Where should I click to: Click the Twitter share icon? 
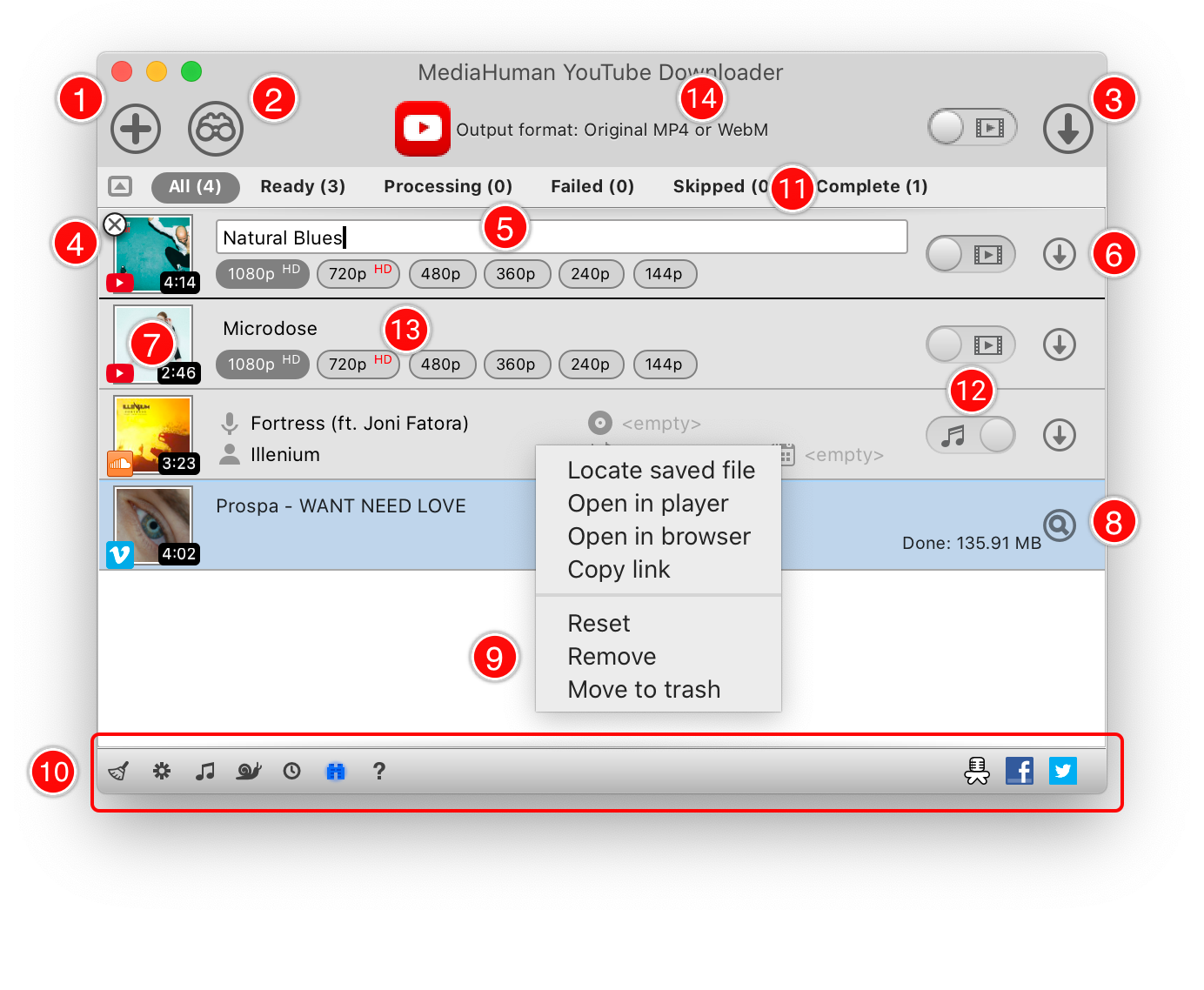pos(1062,771)
